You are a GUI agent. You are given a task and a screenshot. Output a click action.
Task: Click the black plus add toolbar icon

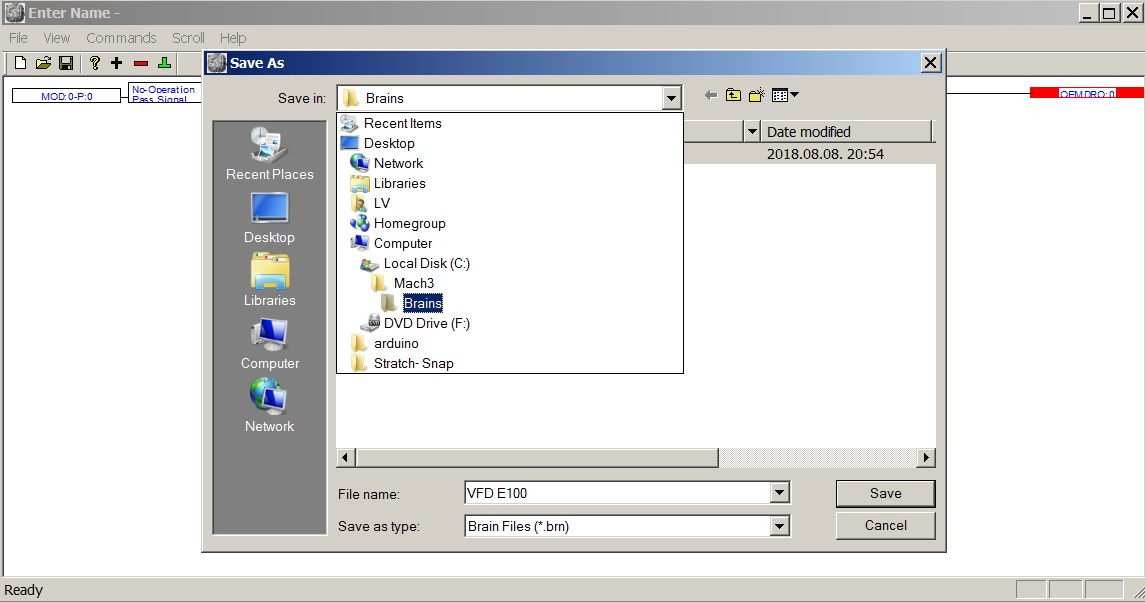tap(116, 64)
